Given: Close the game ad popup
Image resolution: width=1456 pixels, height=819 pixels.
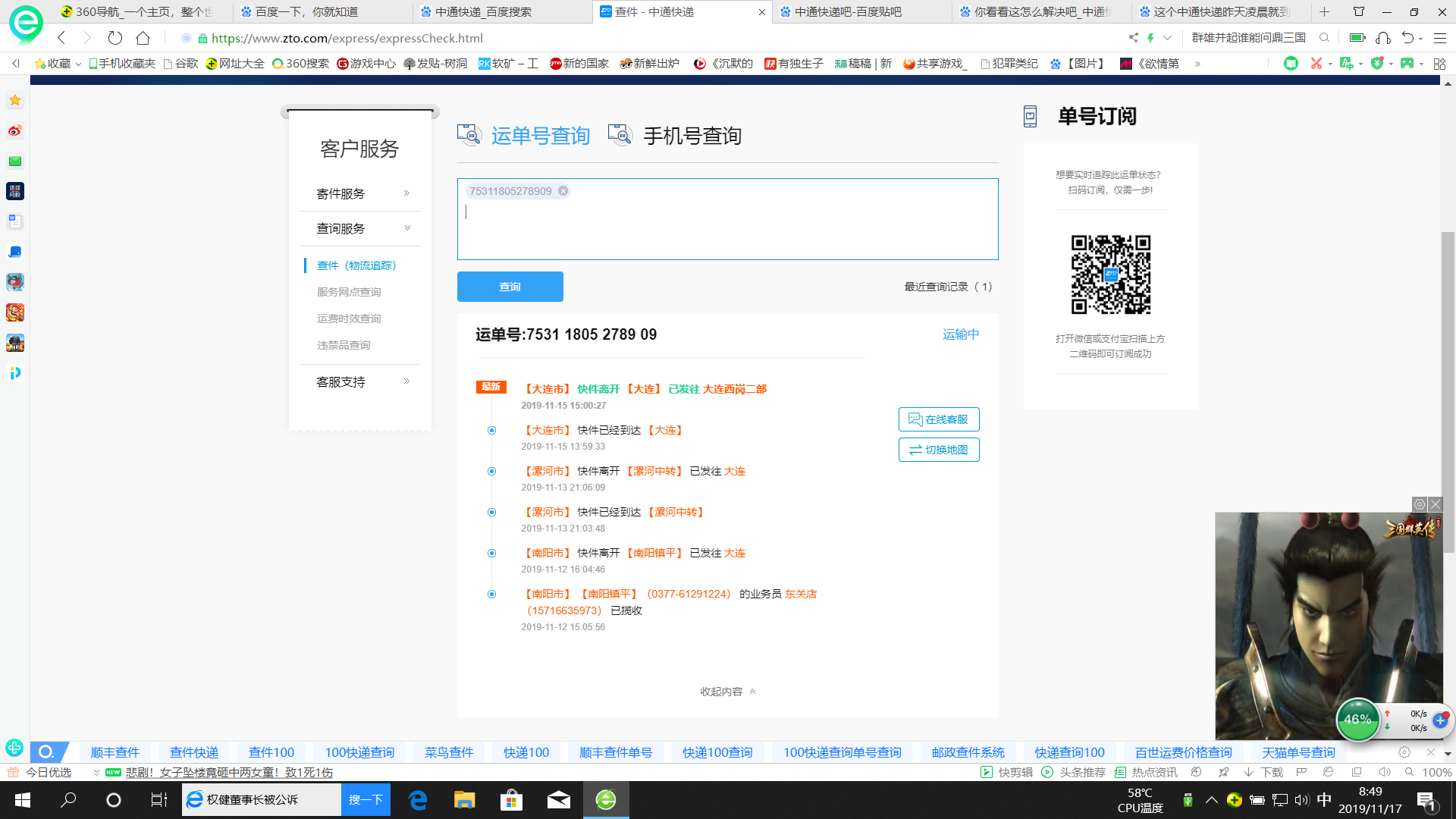Looking at the screenshot, I should 1436,504.
